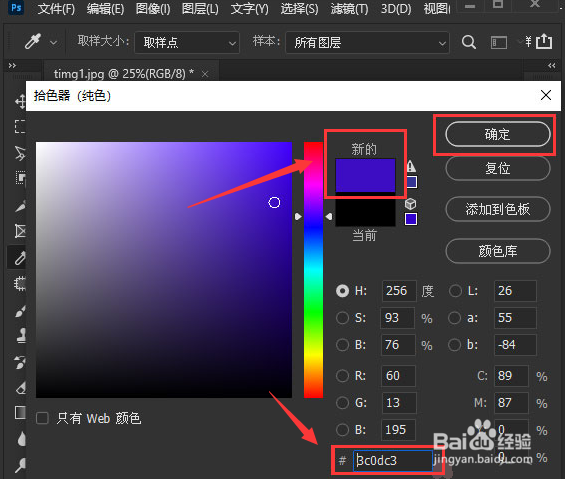
Task: Open 颜色库 color libraries button
Action: click(x=498, y=251)
